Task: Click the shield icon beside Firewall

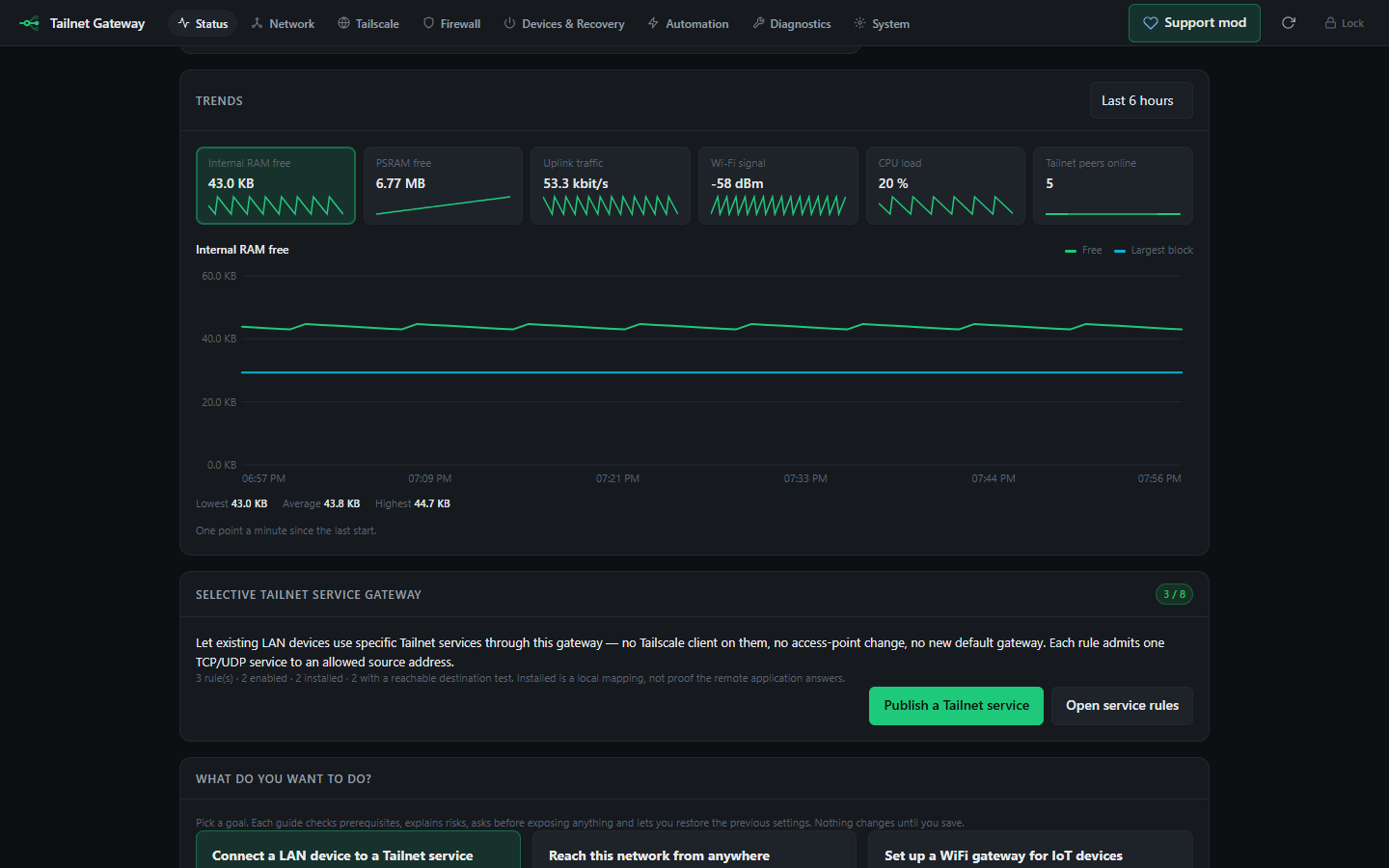Action: [x=428, y=23]
